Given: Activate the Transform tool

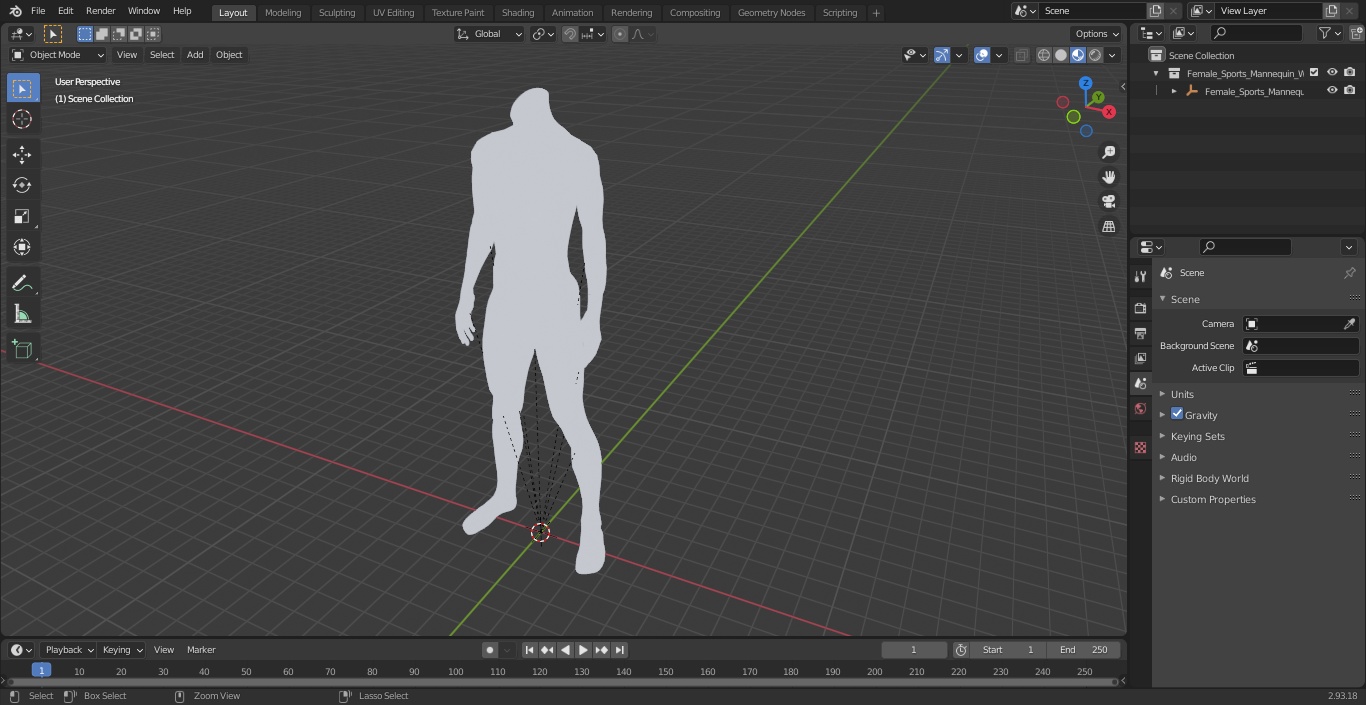Looking at the screenshot, I should tap(22, 247).
